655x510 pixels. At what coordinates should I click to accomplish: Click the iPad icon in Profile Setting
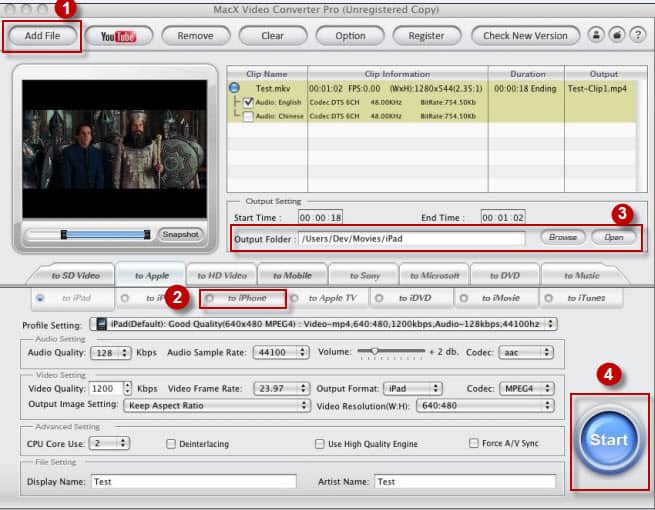point(102,324)
